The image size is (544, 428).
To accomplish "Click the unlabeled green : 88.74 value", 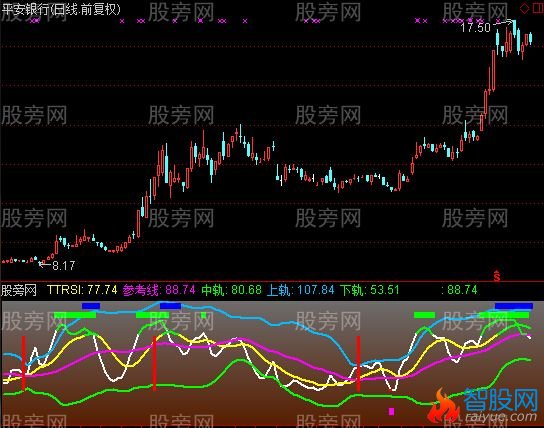I will tap(459, 290).
